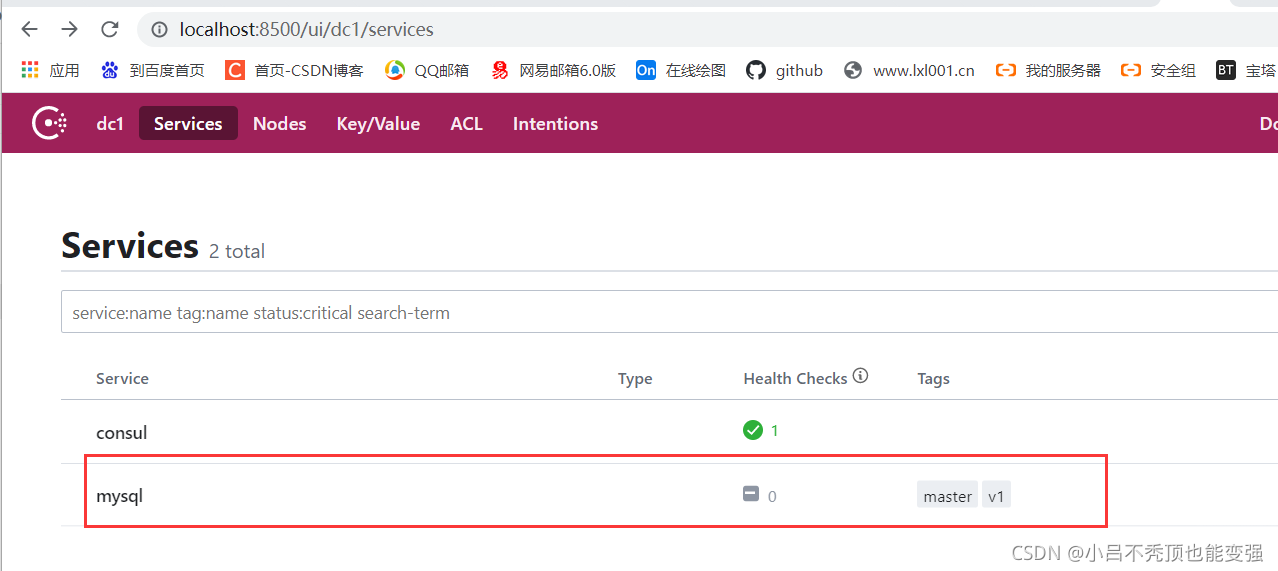
Task: Open the github bookmark
Action: [x=785, y=70]
